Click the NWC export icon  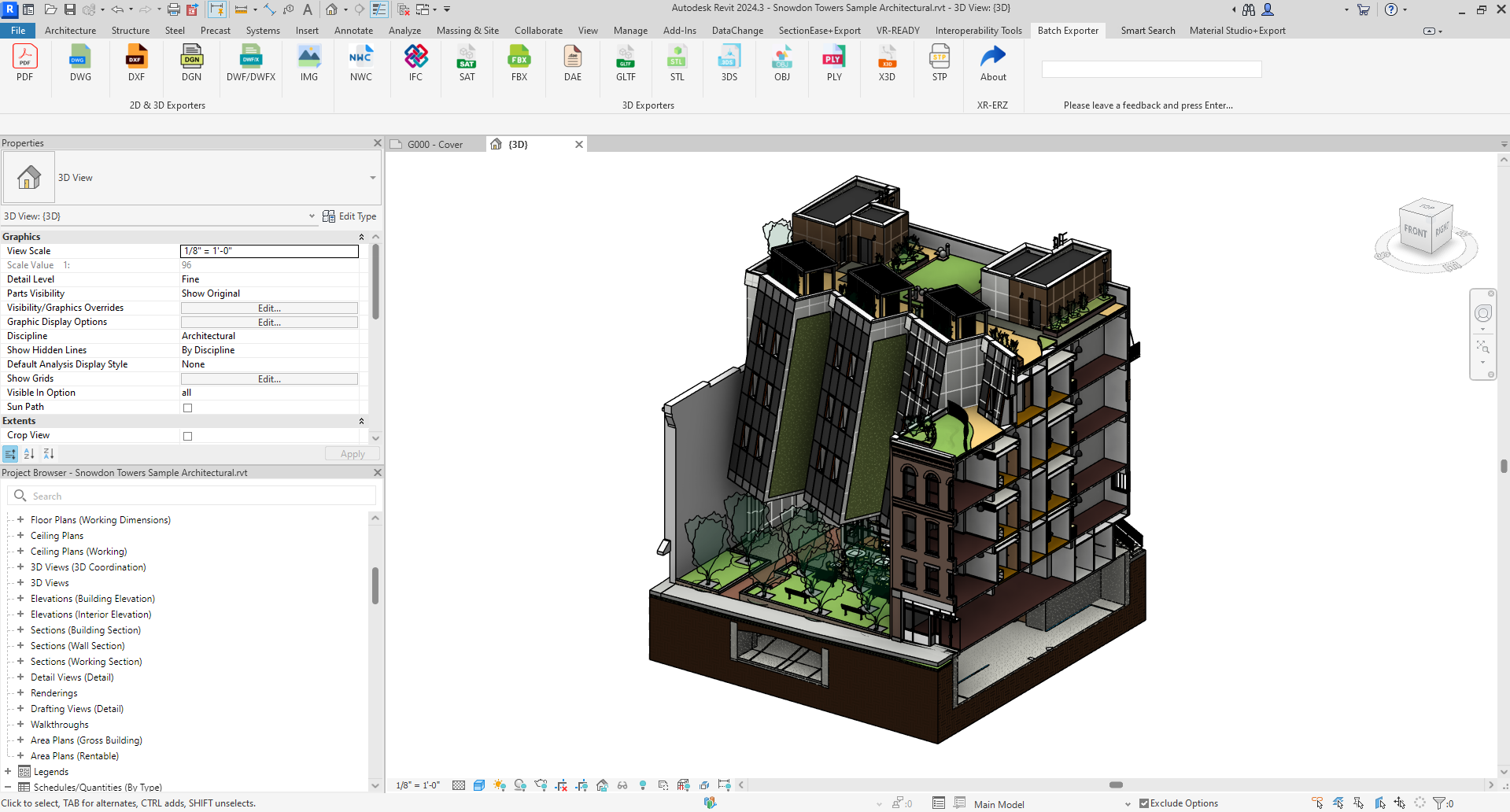click(360, 57)
